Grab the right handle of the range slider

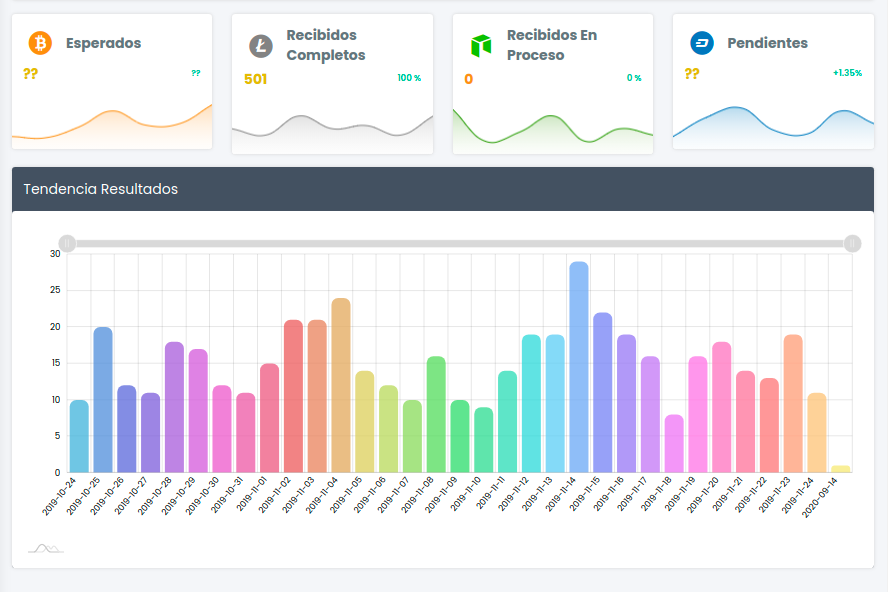tap(852, 243)
